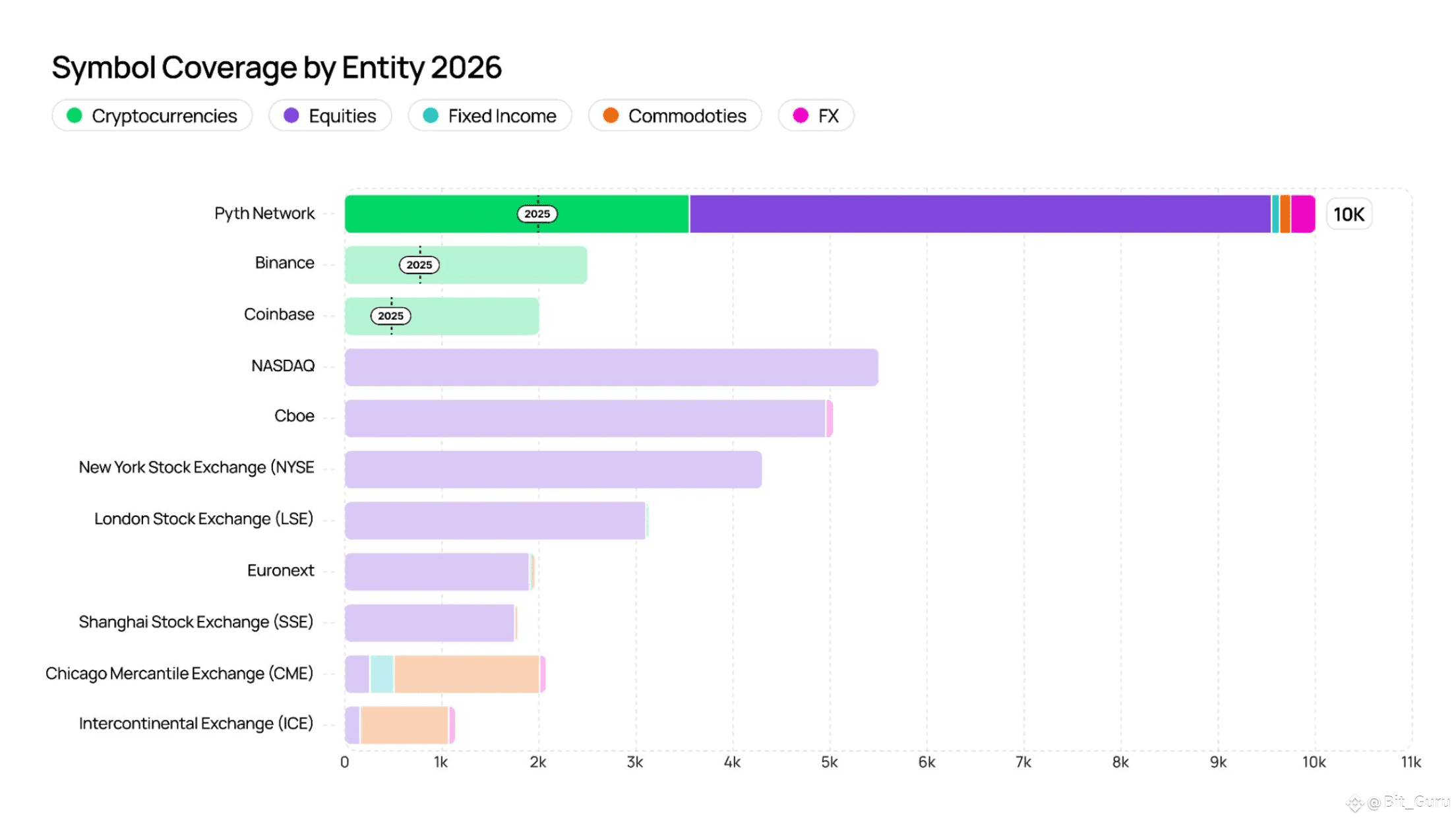
Task: Click the teal fixed income segment of CME bar
Action: (382, 674)
